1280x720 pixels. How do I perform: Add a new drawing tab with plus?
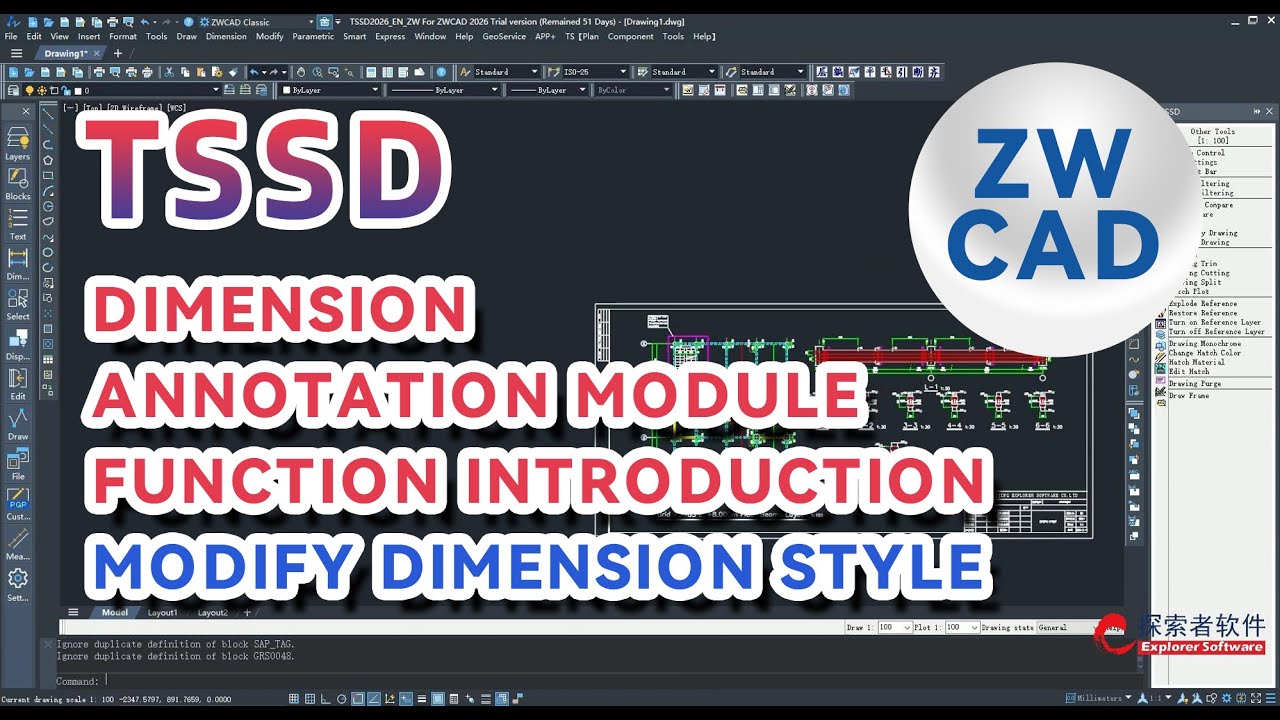click(118, 53)
